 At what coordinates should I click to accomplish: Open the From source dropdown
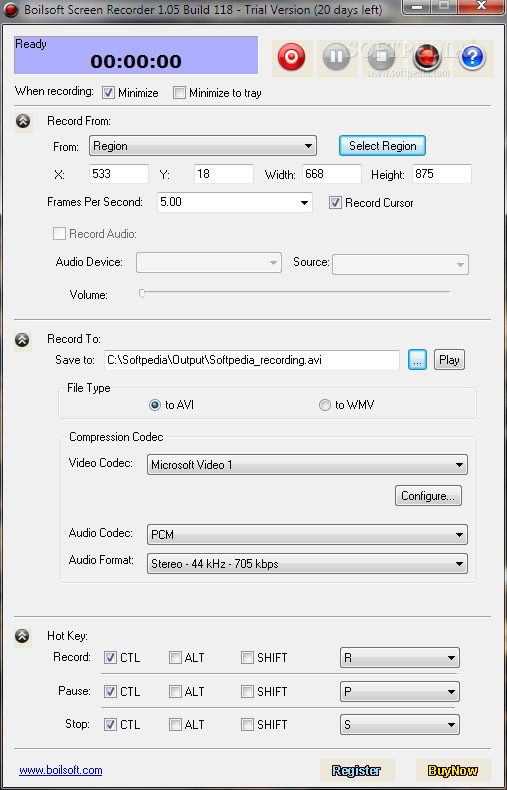203,146
